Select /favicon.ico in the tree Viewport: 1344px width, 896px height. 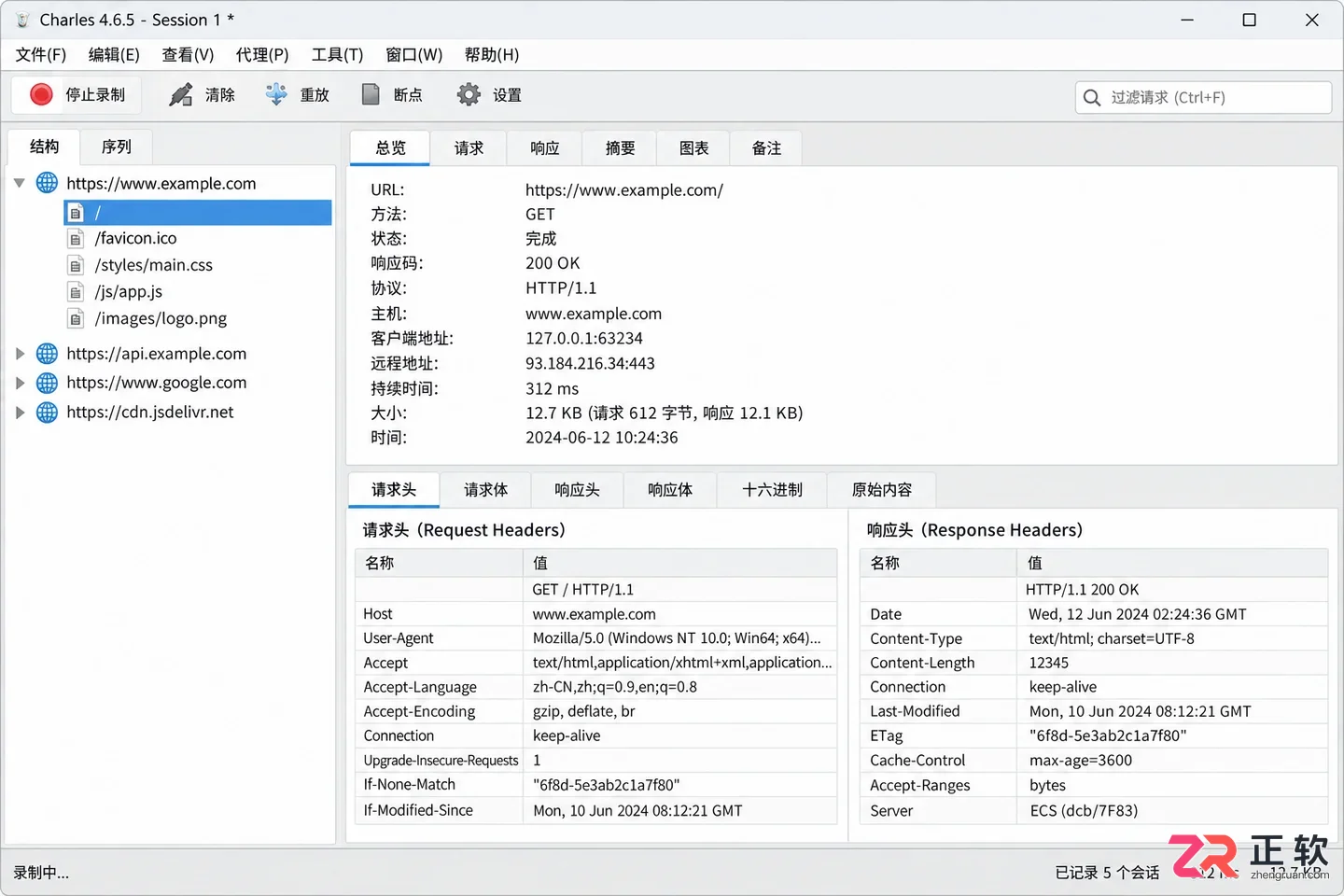pos(135,239)
